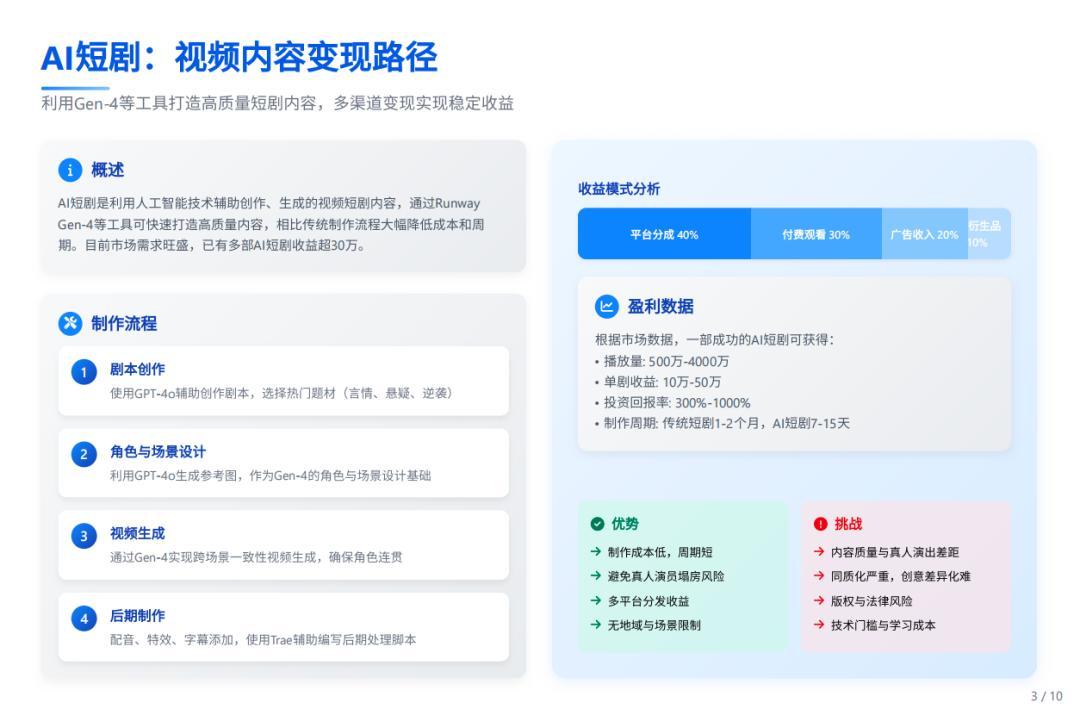Click the 投资回报率: 300%-1000% bullet

click(673, 403)
